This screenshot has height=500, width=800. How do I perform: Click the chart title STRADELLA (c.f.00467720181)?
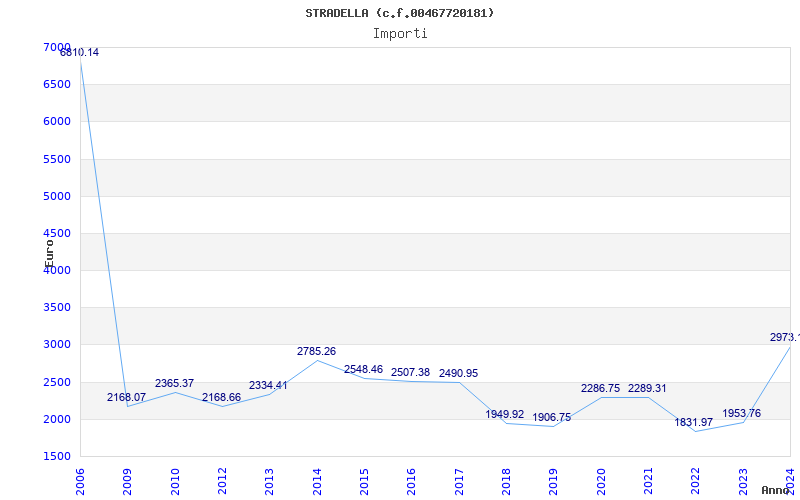399,13
